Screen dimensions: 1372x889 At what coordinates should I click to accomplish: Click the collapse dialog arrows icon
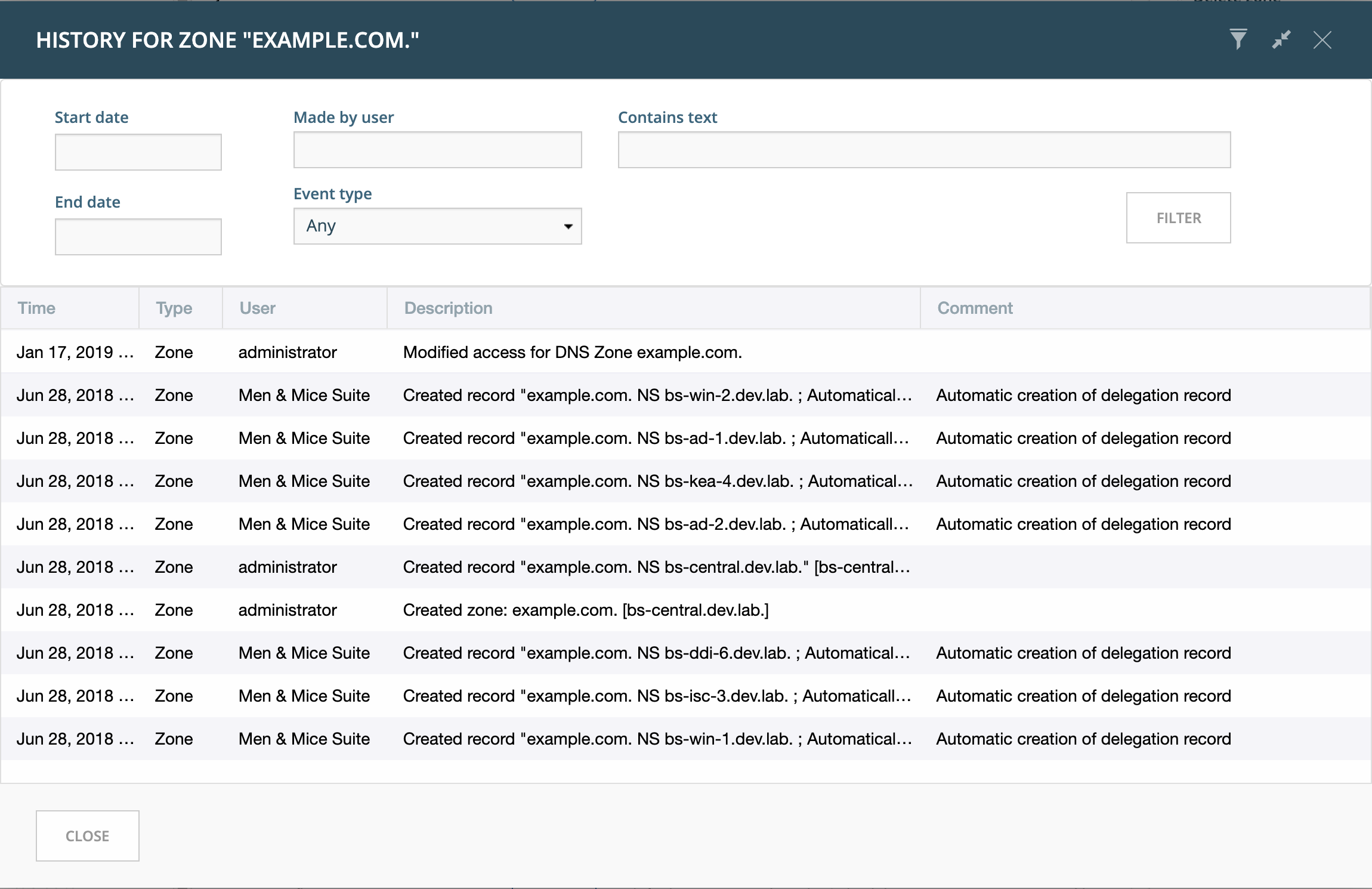1281,40
